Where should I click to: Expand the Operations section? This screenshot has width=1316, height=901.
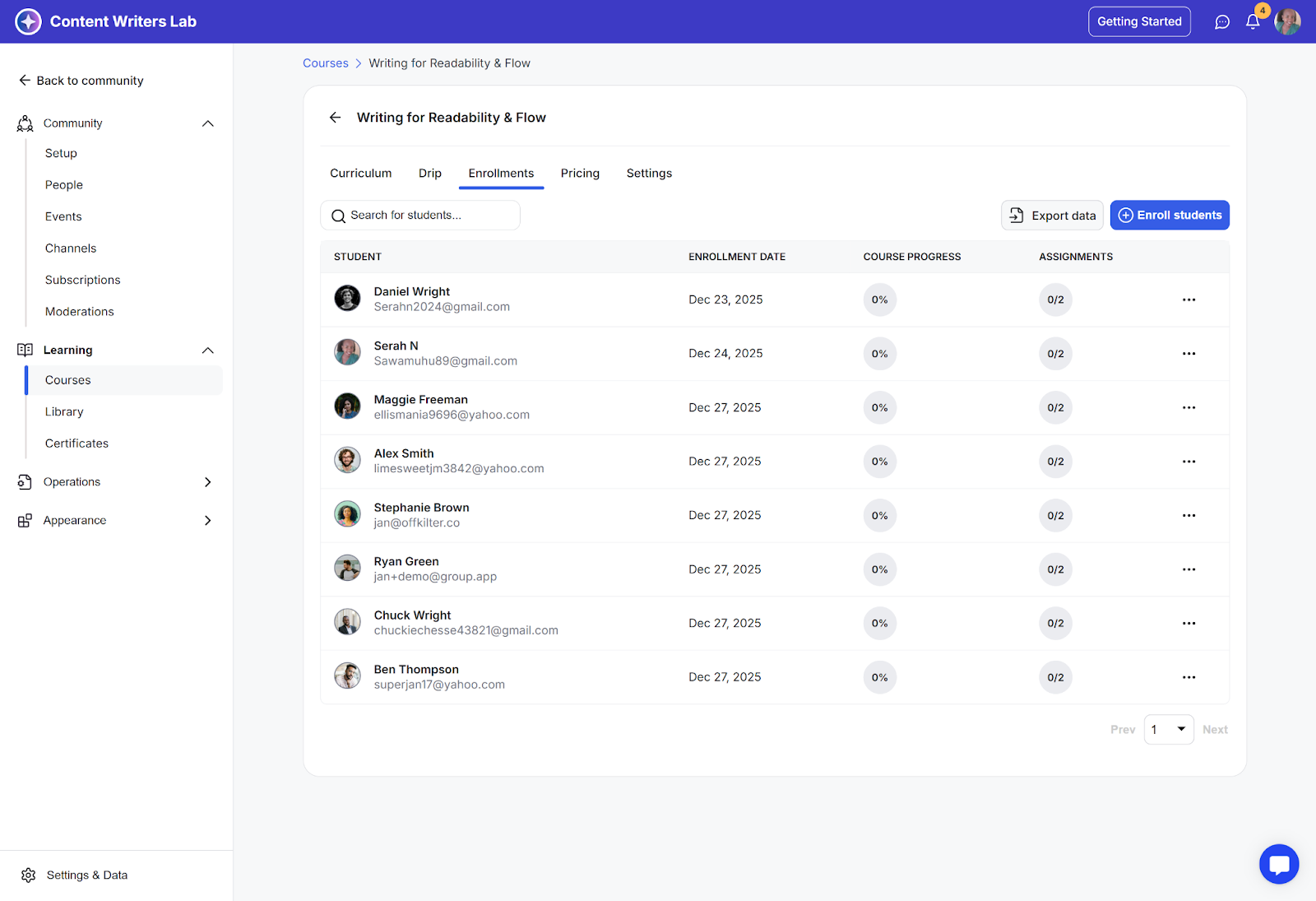[207, 482]
